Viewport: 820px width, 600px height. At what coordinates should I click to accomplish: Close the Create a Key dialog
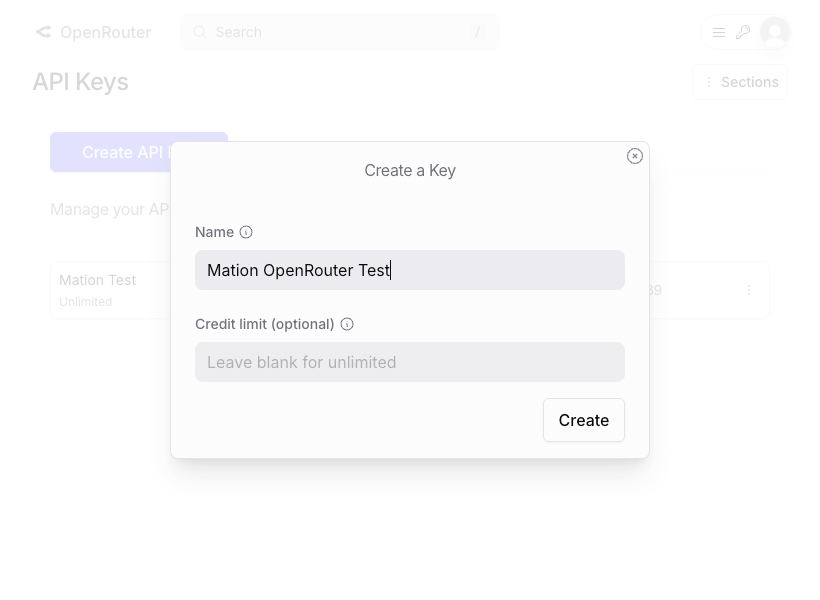tap(634, 156)
